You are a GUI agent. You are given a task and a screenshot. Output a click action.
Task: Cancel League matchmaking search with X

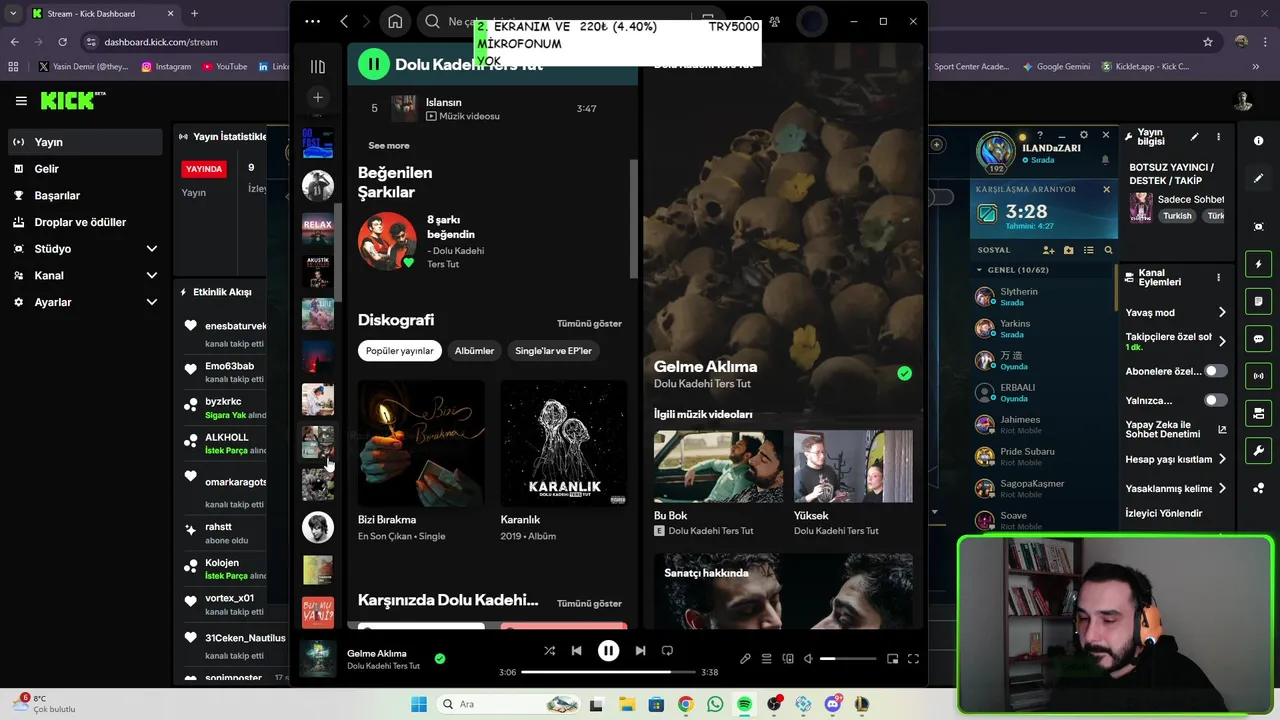1106,189
